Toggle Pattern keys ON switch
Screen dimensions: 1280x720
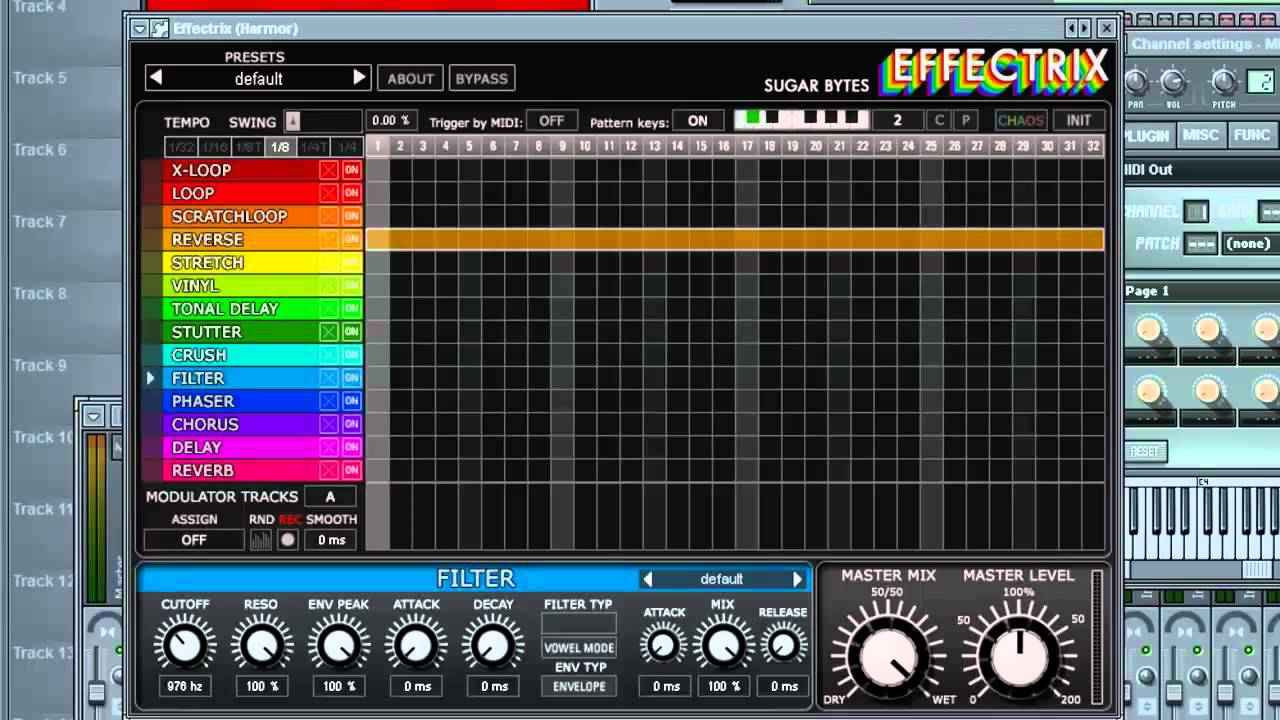[698, 120]
